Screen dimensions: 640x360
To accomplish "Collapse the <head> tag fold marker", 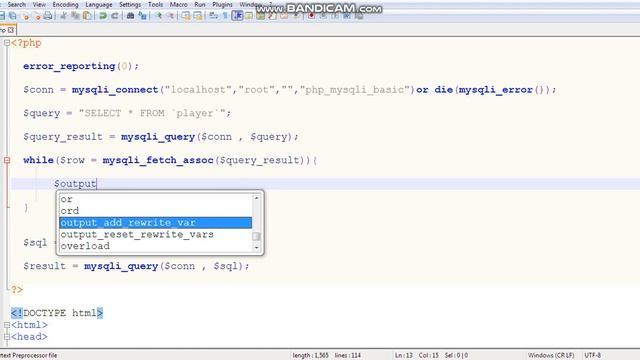I will [7, 337].
